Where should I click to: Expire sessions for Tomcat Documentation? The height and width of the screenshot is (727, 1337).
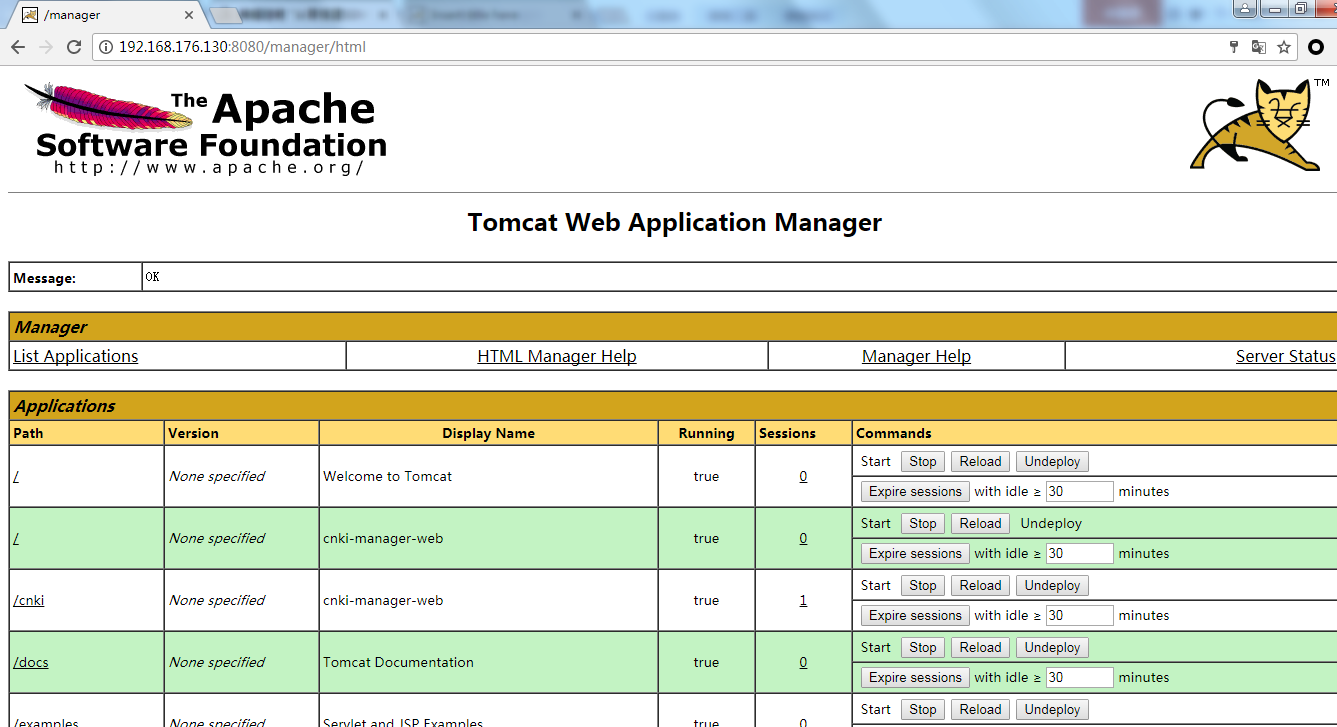click(x=915, y=678)
